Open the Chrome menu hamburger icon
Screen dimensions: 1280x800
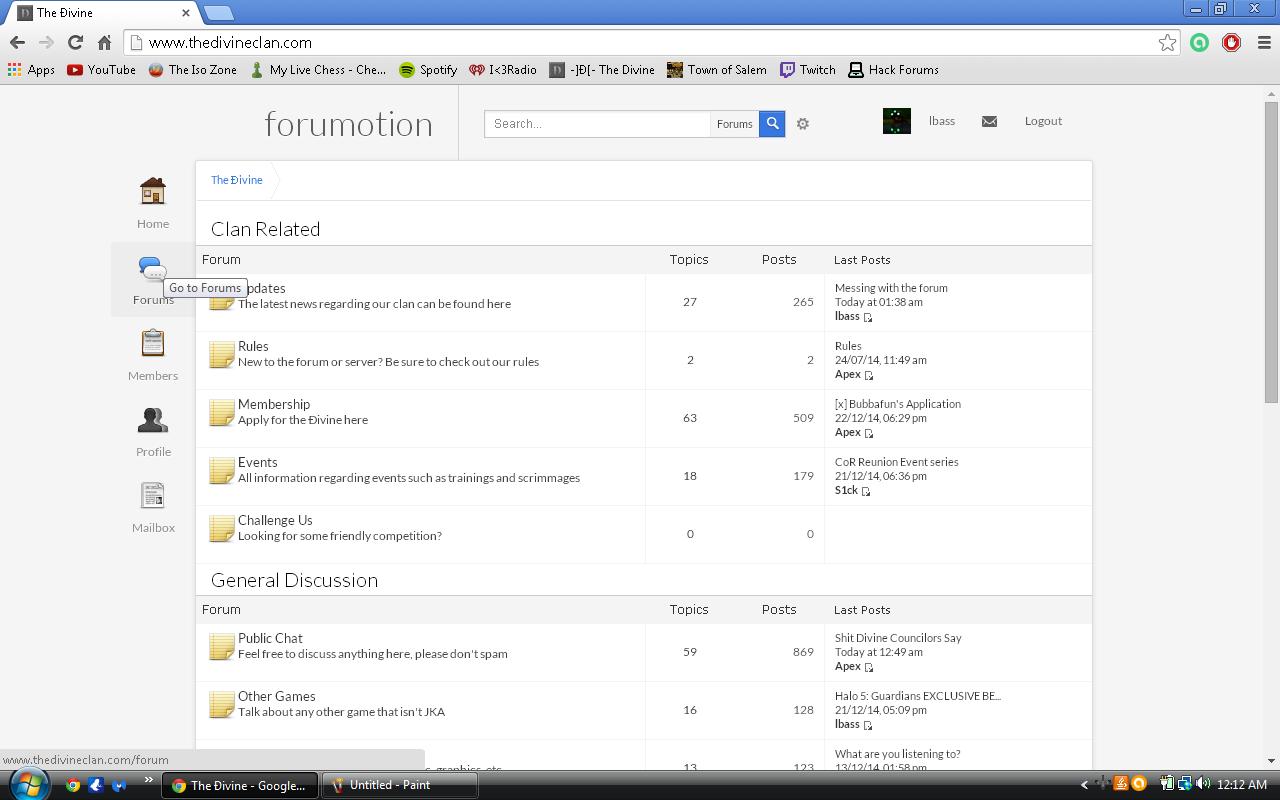point(1264,42)
